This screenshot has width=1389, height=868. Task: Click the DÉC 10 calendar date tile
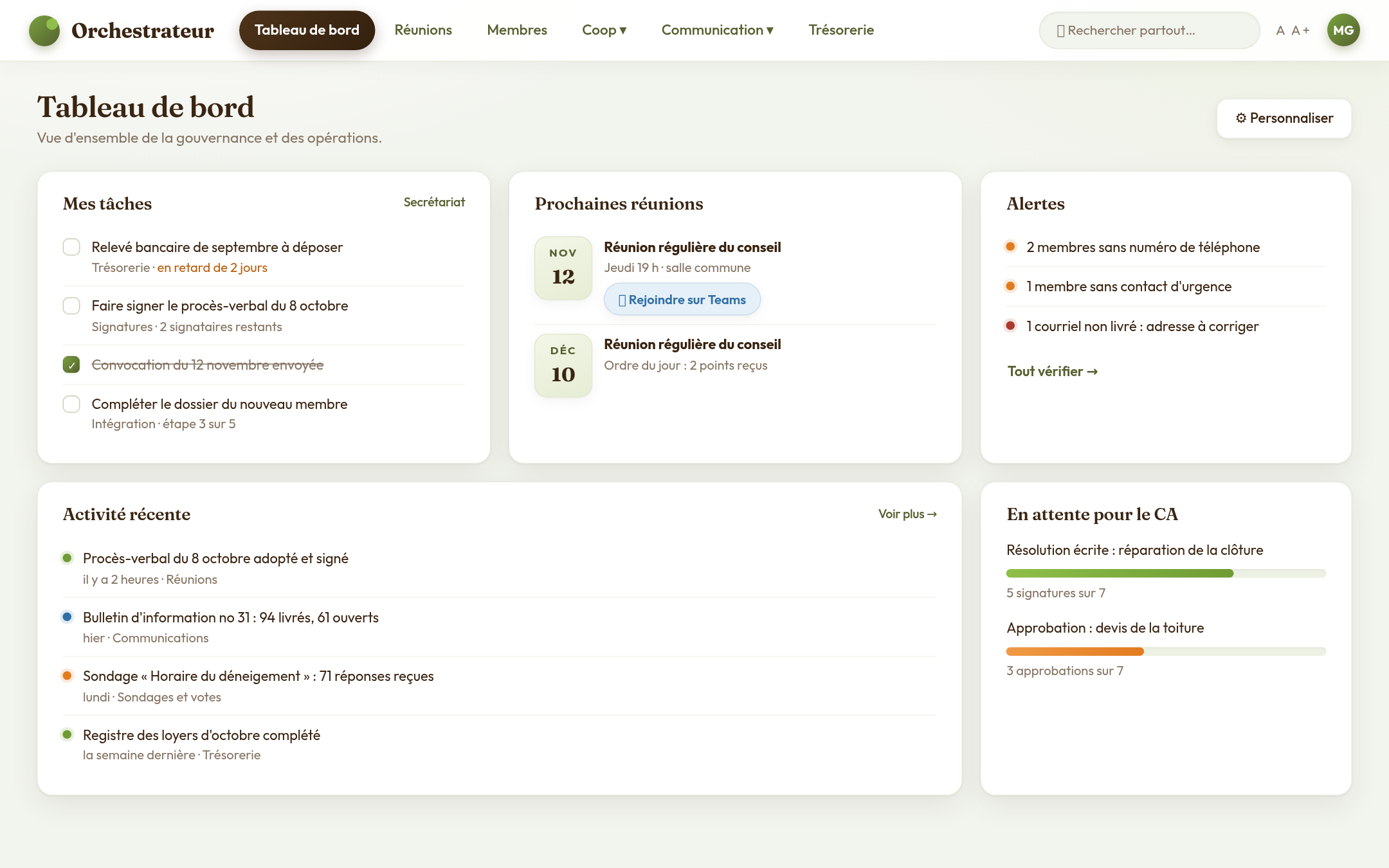click(x=563, y=365)
